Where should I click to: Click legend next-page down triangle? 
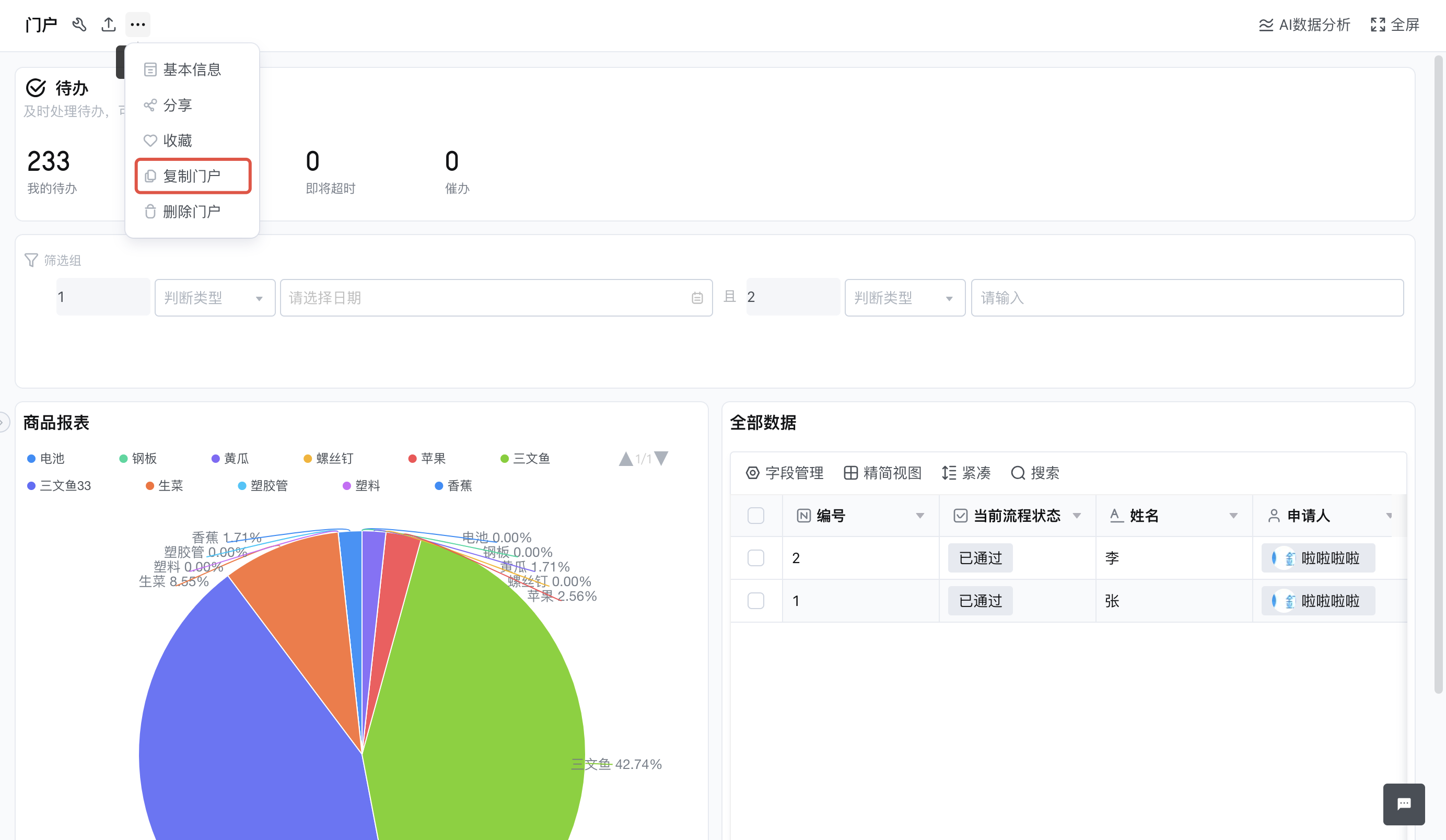tap(661, 459)
